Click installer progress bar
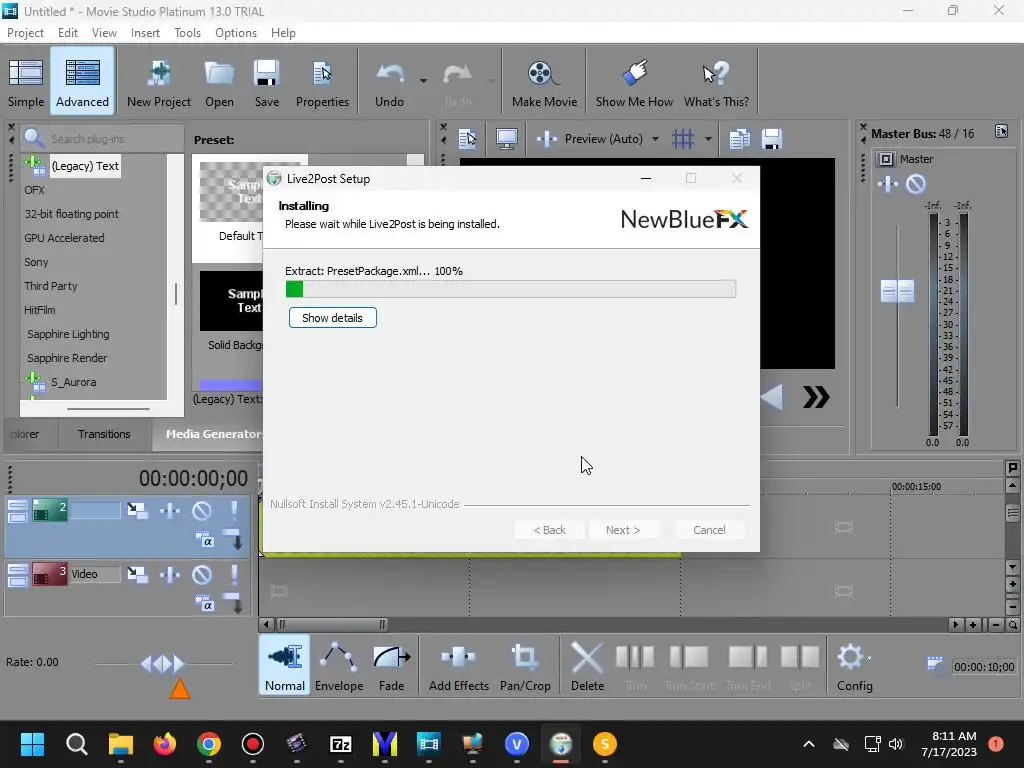 [x=511, y=289]
